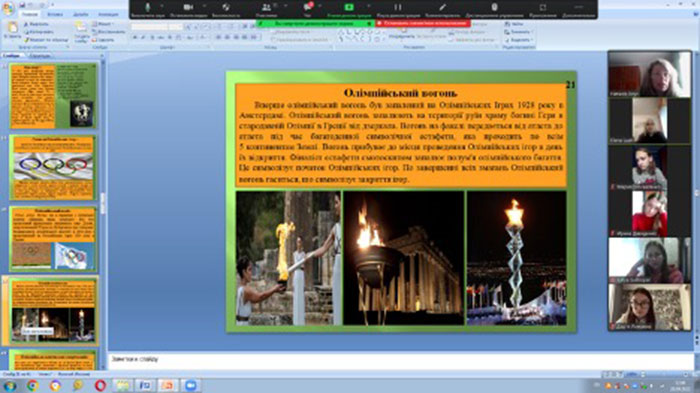Viewport: 700px width, 393px height.
Task: Open the Анимация ribbon tab
Action: point(108,15)
